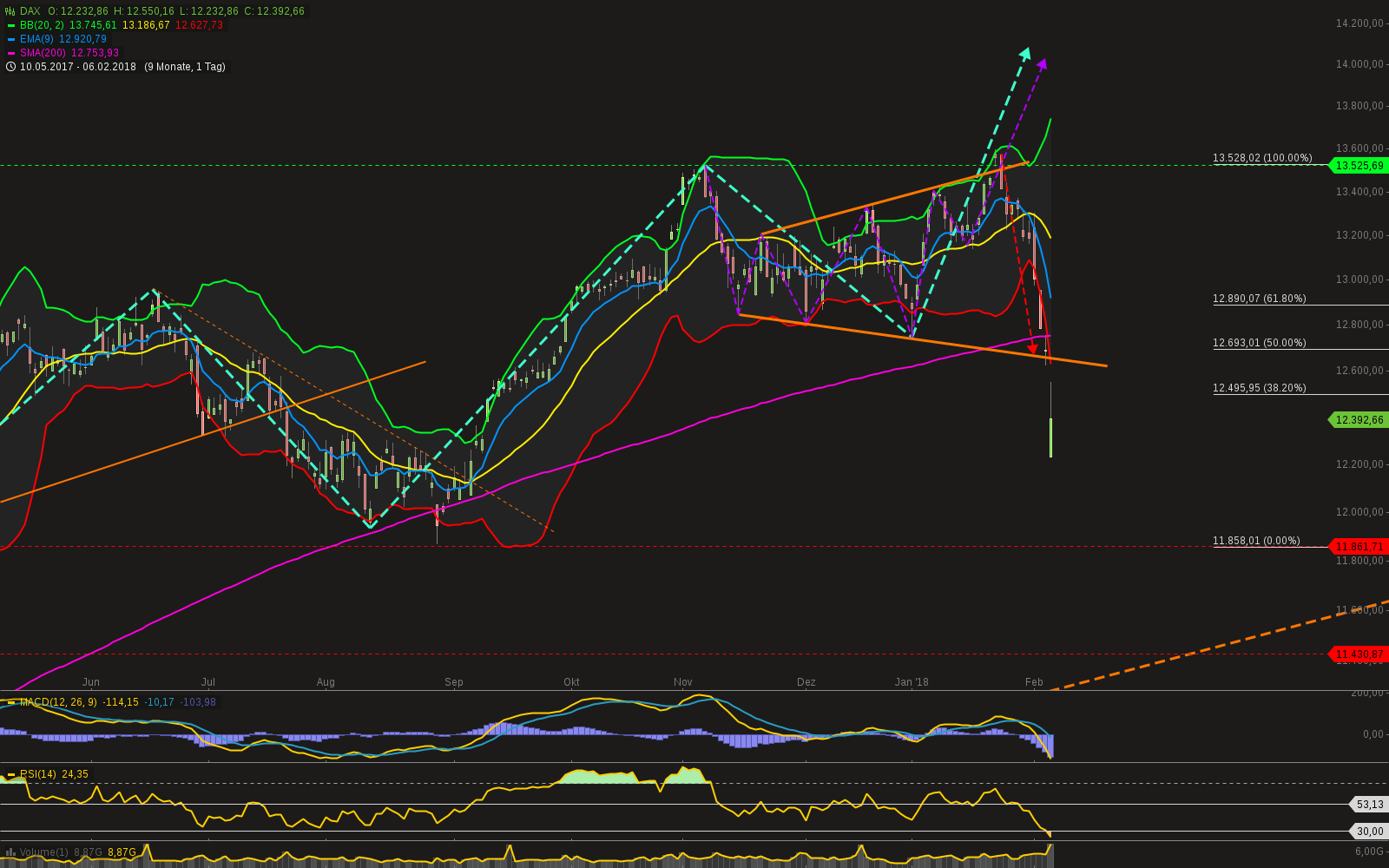Select the RSI(14) indicator label

[38, 774]
